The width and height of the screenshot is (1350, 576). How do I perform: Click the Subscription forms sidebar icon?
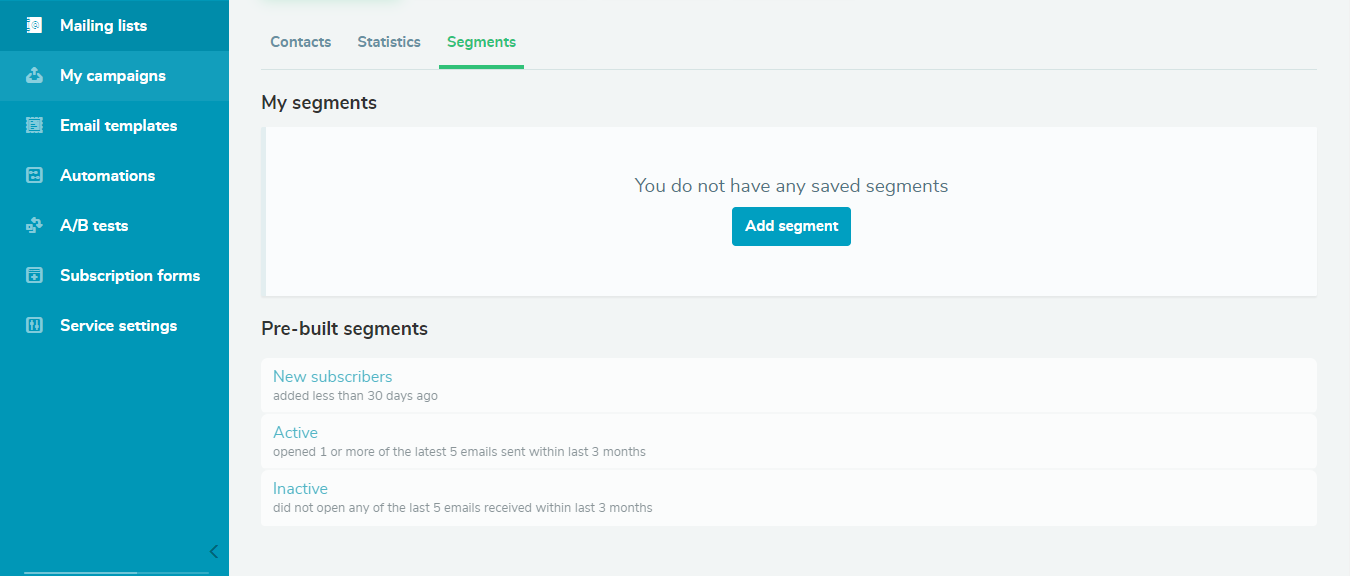click(34, 276)
